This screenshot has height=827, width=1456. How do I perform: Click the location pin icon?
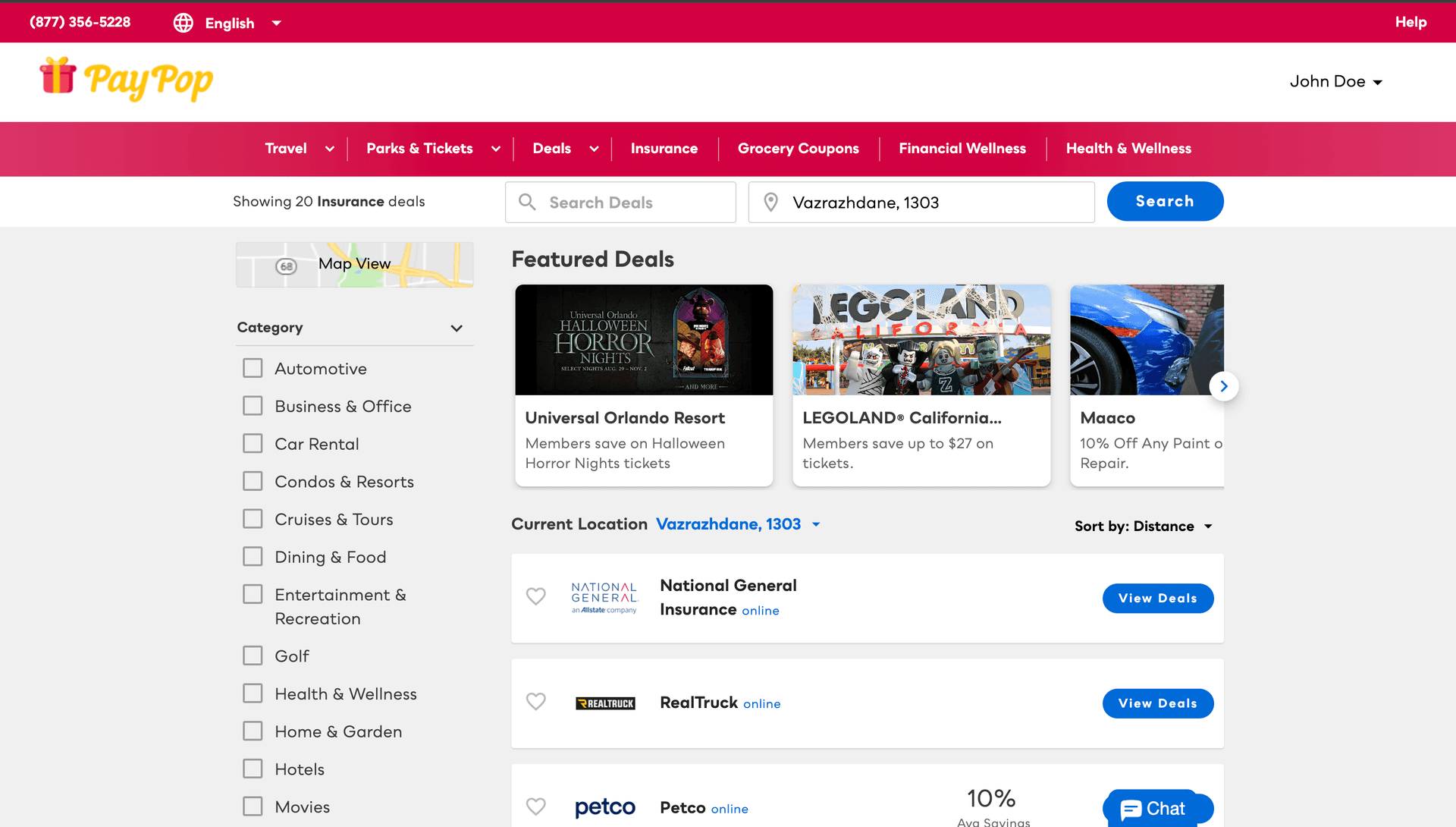770,203
